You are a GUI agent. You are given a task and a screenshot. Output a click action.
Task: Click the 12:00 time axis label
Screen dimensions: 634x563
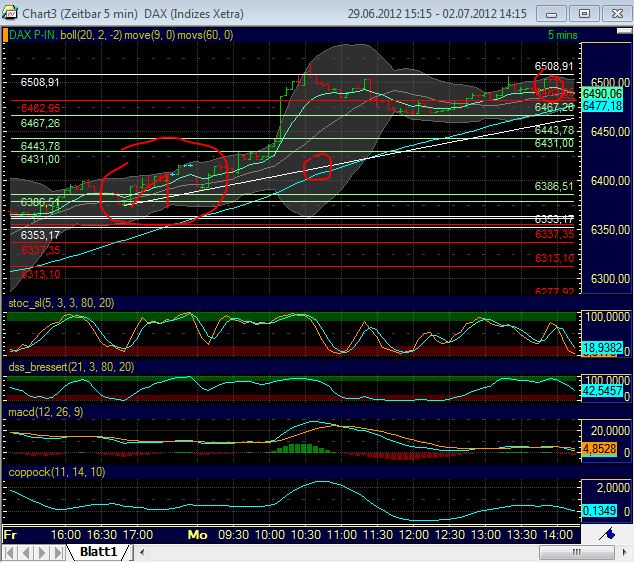click(x=414, y=535)
